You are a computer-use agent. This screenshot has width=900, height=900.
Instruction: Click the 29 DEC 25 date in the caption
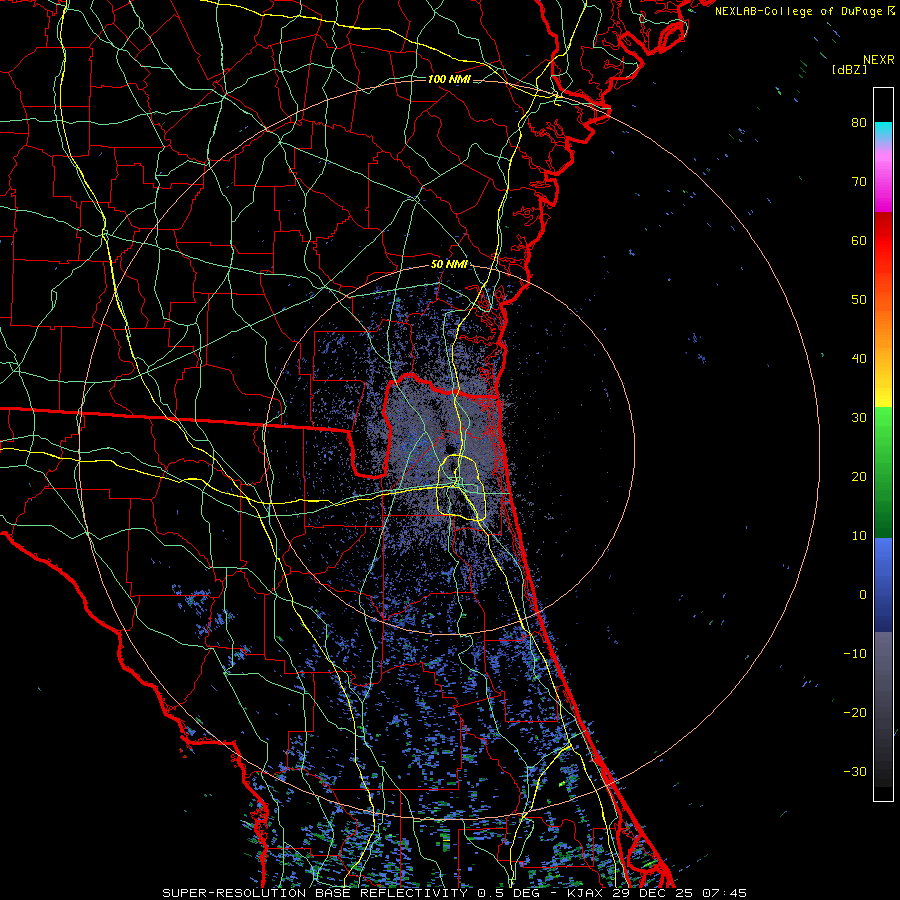(x=653, y=893)
